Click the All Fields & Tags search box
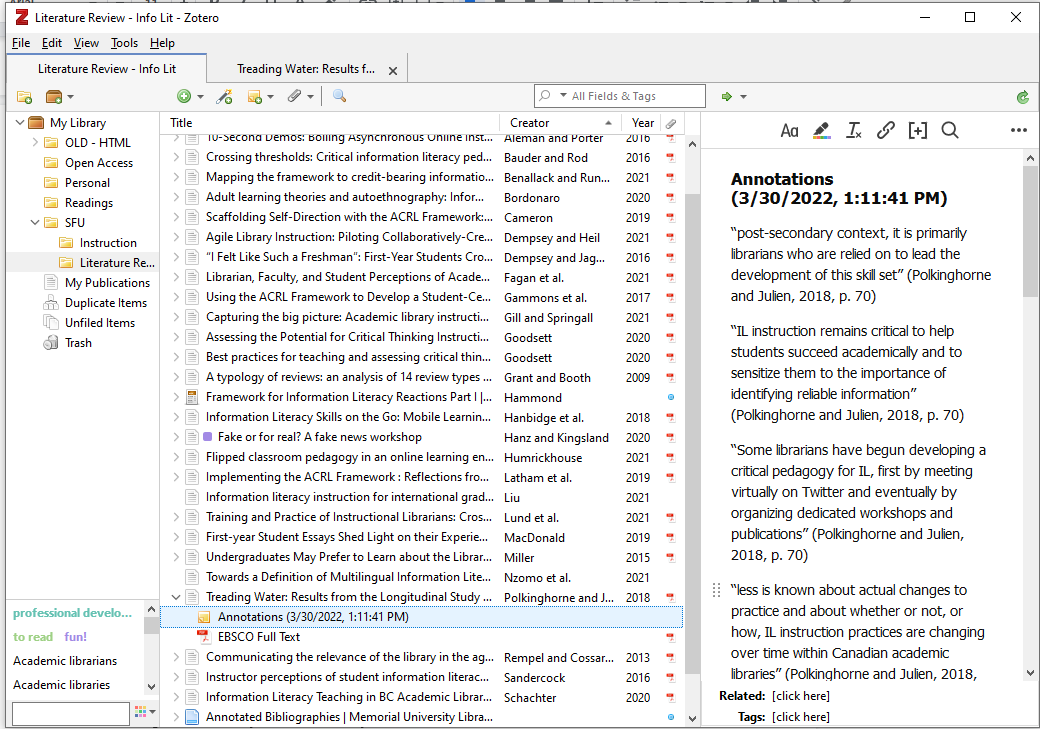Viewport: 1040px width, 729px height. tap(619, 96)
